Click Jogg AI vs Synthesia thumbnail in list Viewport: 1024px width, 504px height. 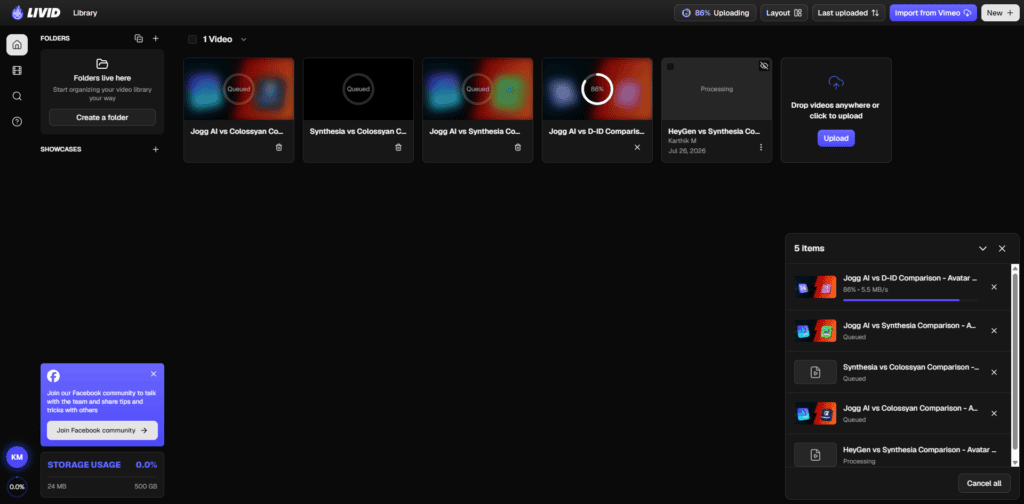pyautogui.click(x=815, y=331)
